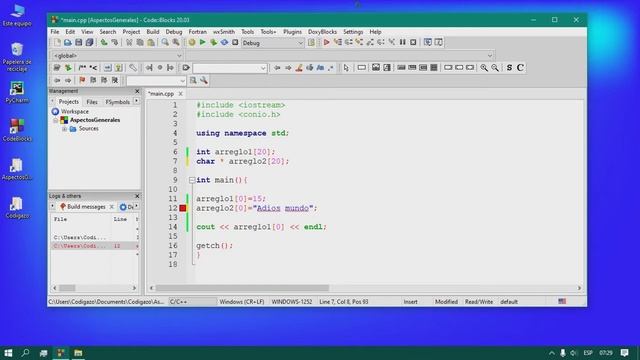Viewport: 640px width, 360px height.
Task: Switch to the FSymbols tab
Action: tap(118, 102)
